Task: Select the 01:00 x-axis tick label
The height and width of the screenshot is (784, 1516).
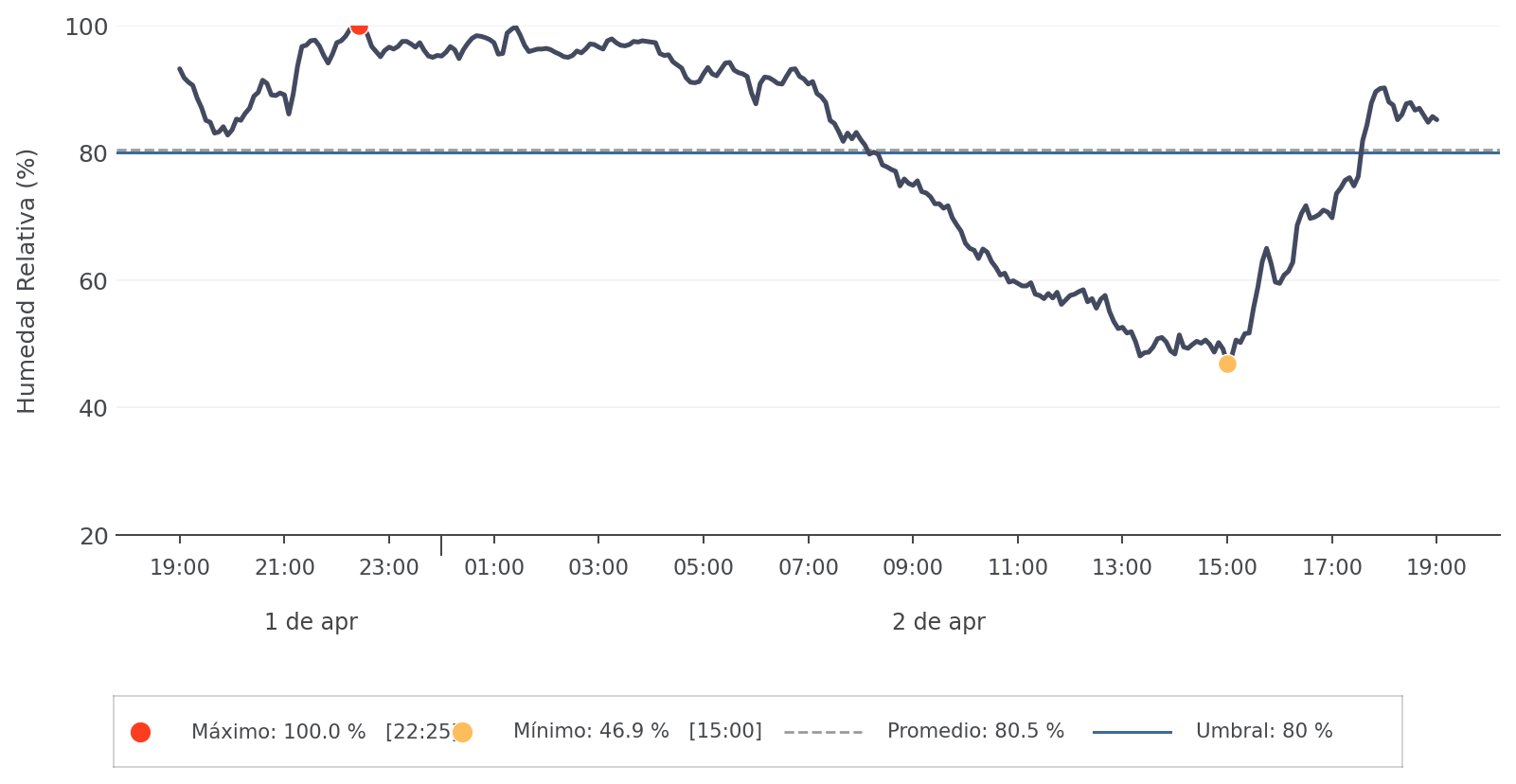Action: pos(494,568)
